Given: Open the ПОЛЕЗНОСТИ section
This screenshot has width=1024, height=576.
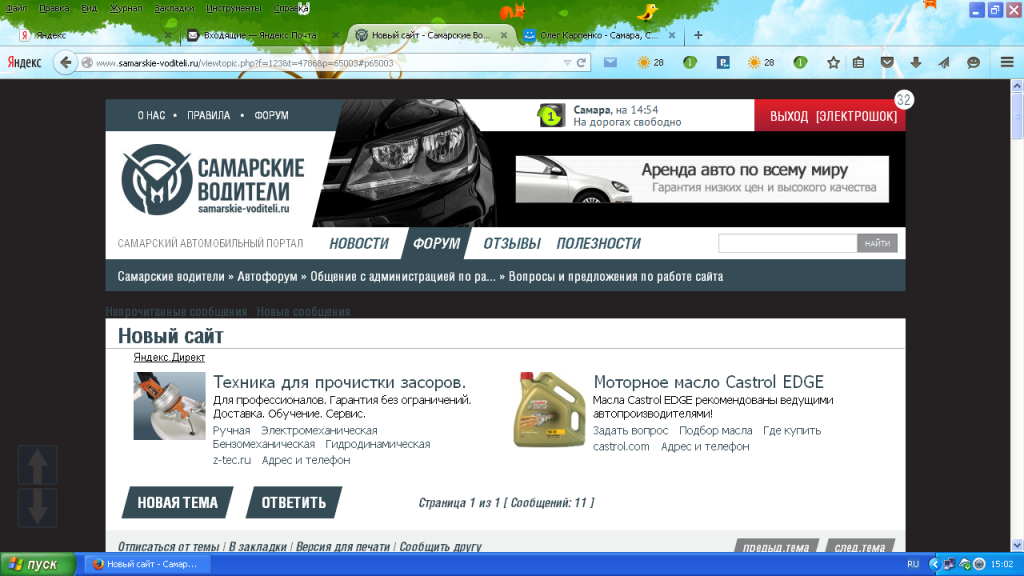Looking at the screenshot, I should 598,244.
